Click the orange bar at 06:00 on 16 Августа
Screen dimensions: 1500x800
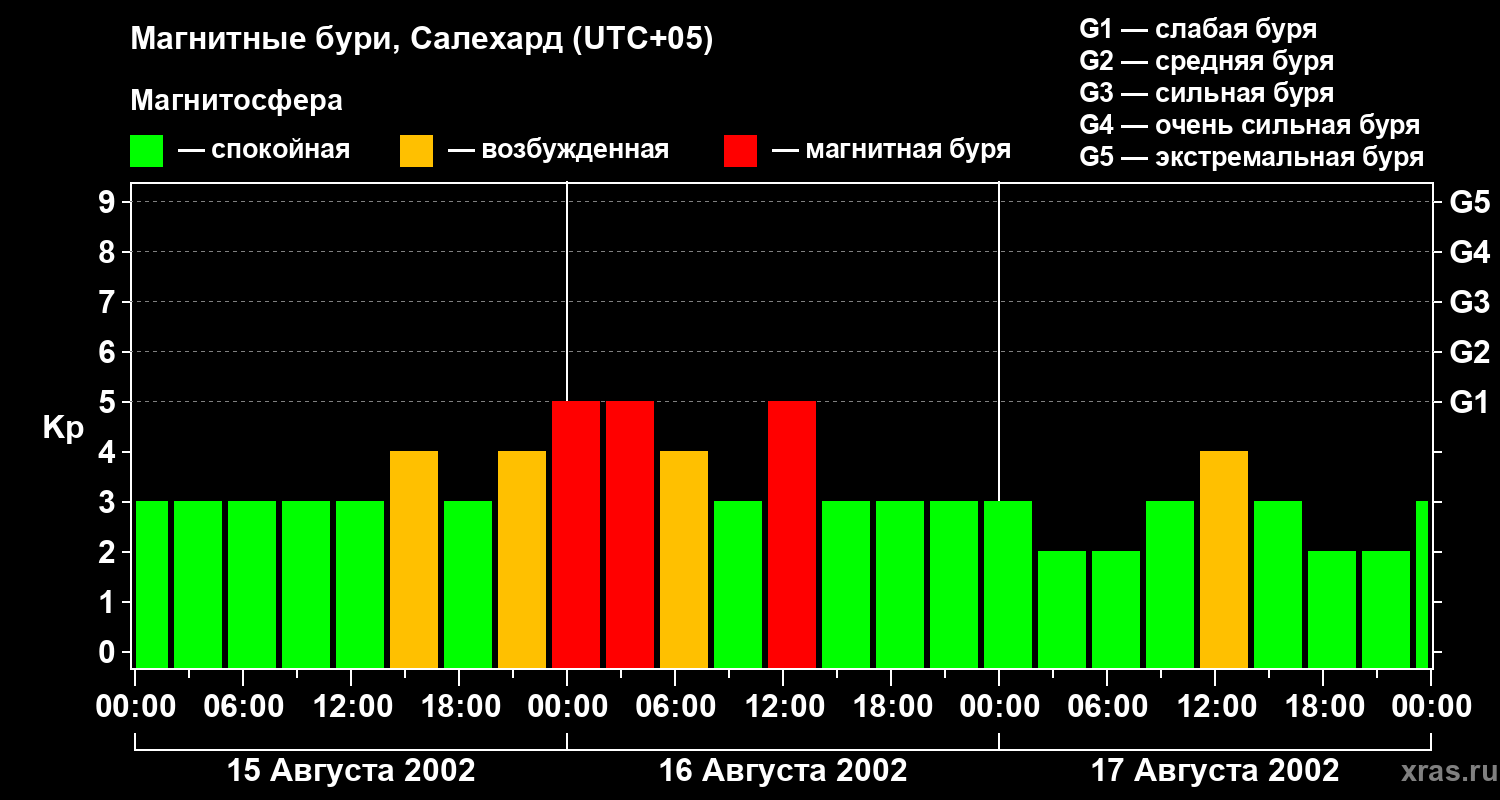pos(684,559)
